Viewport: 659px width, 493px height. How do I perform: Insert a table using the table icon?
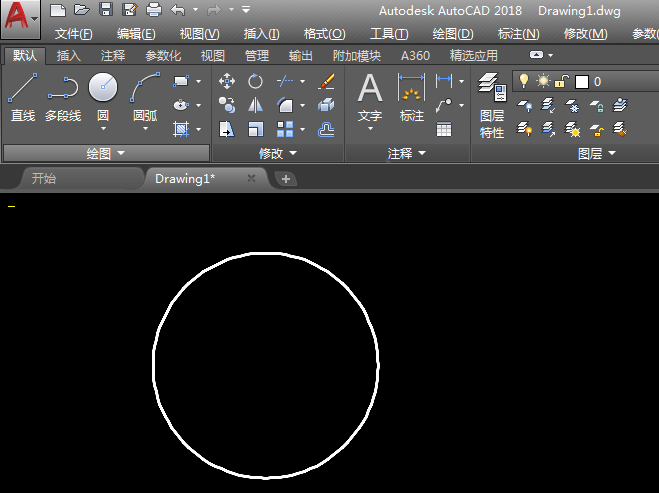tap(444, 129)
